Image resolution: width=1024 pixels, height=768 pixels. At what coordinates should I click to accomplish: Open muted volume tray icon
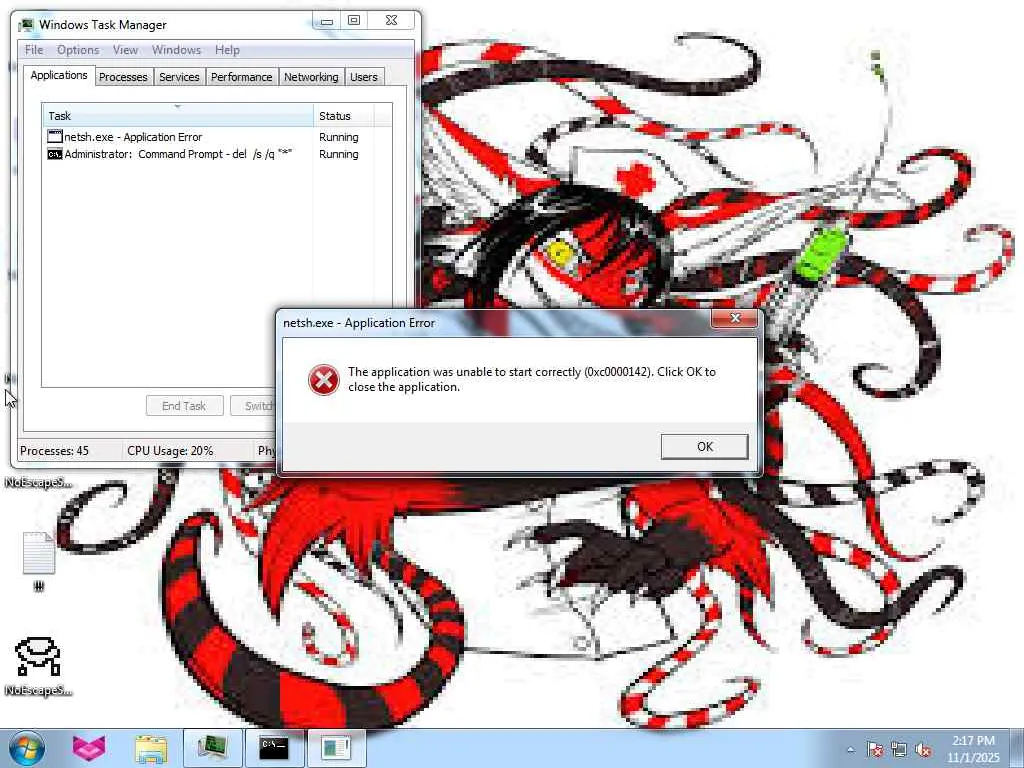coord(923,750)
